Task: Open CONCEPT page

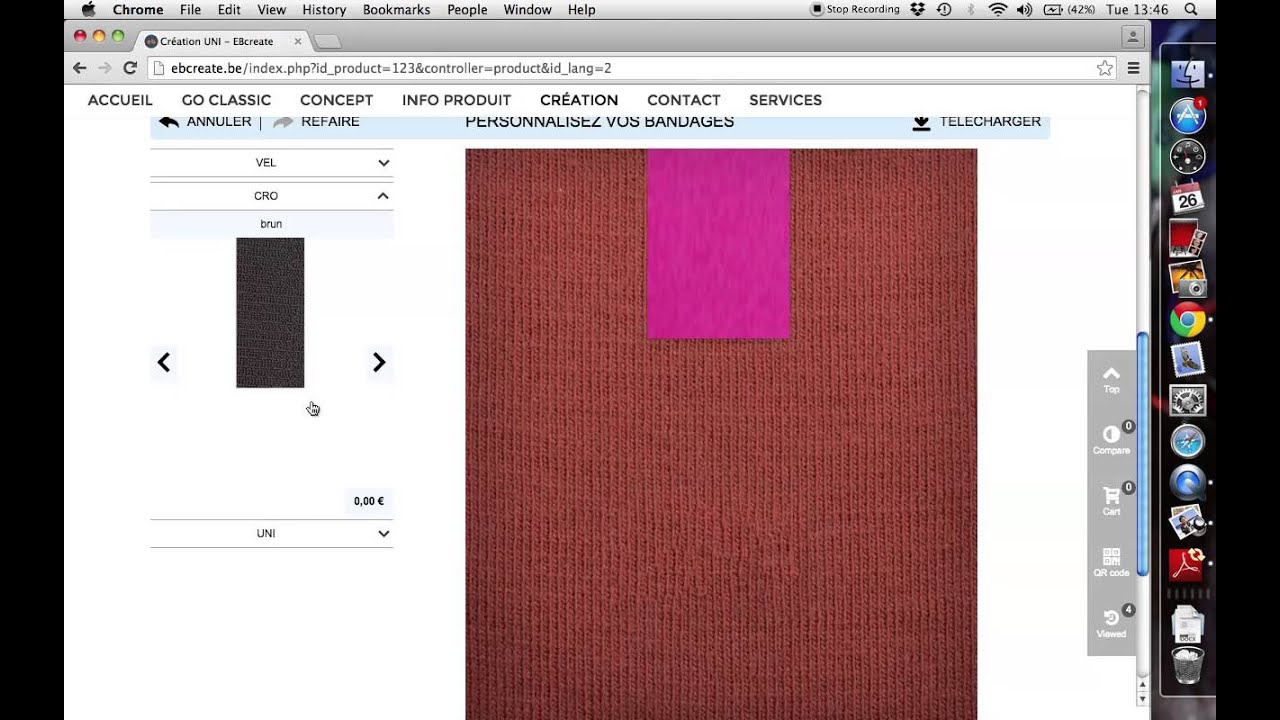Action: point(336,100)
